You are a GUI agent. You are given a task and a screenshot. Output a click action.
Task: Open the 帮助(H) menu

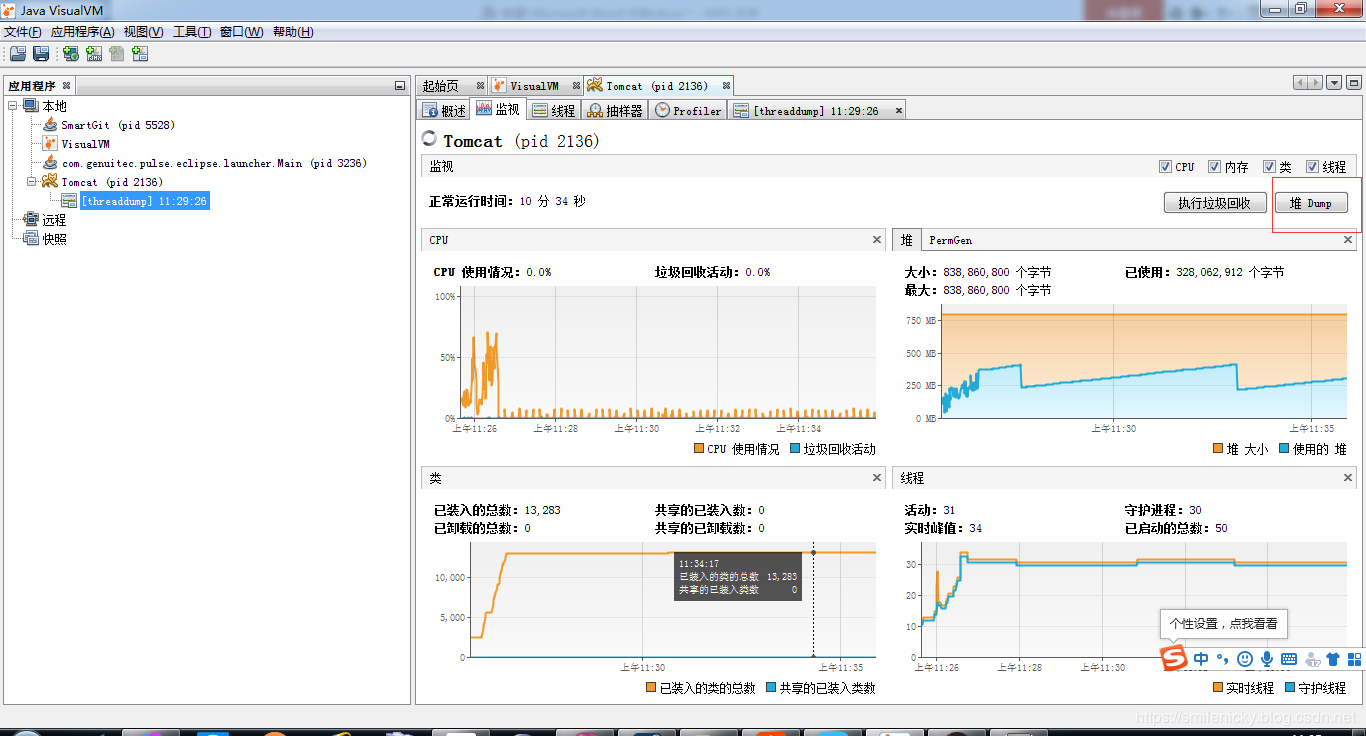pos(292,32)
